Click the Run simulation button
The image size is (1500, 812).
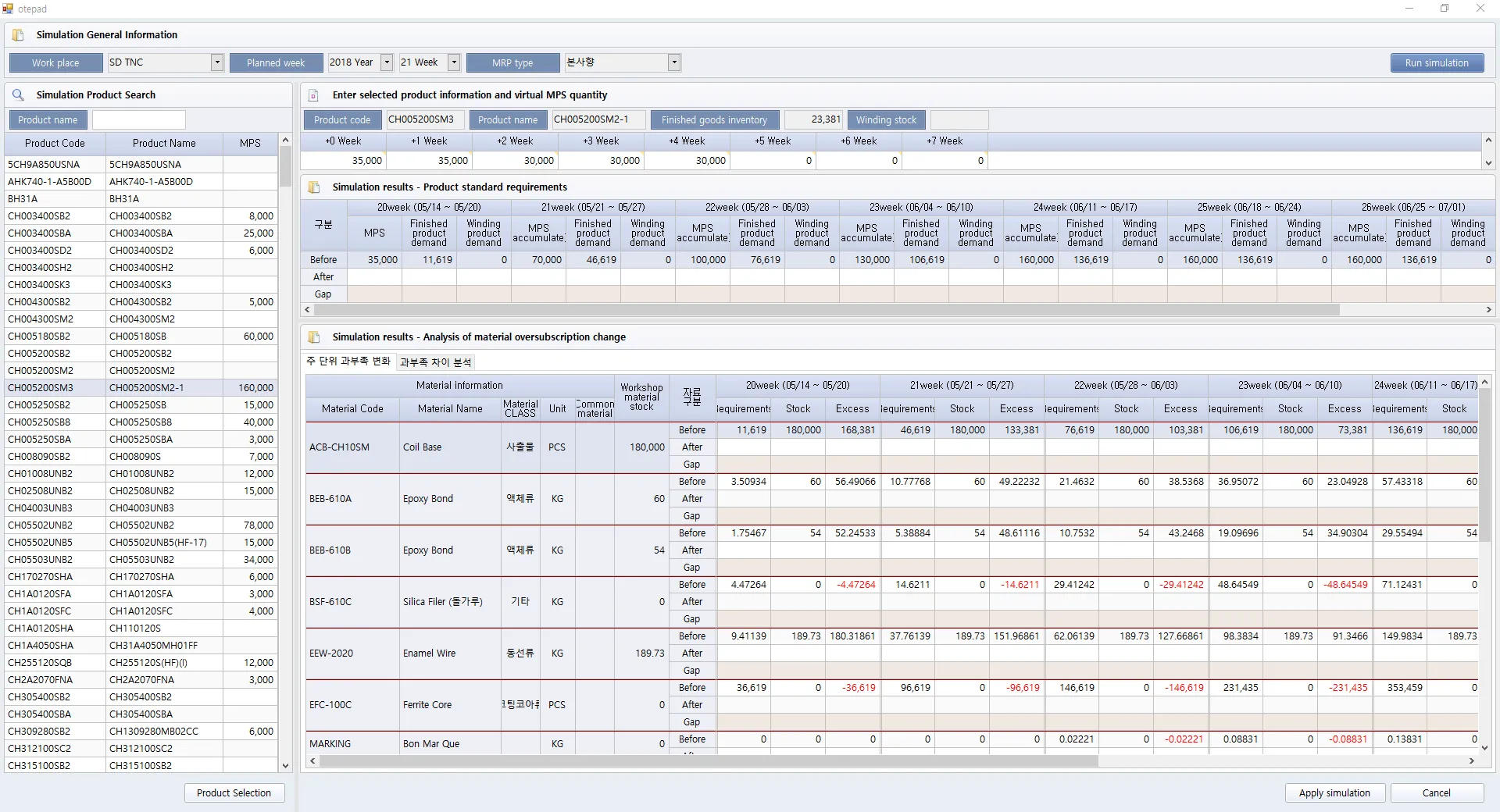click(1437, 63)
